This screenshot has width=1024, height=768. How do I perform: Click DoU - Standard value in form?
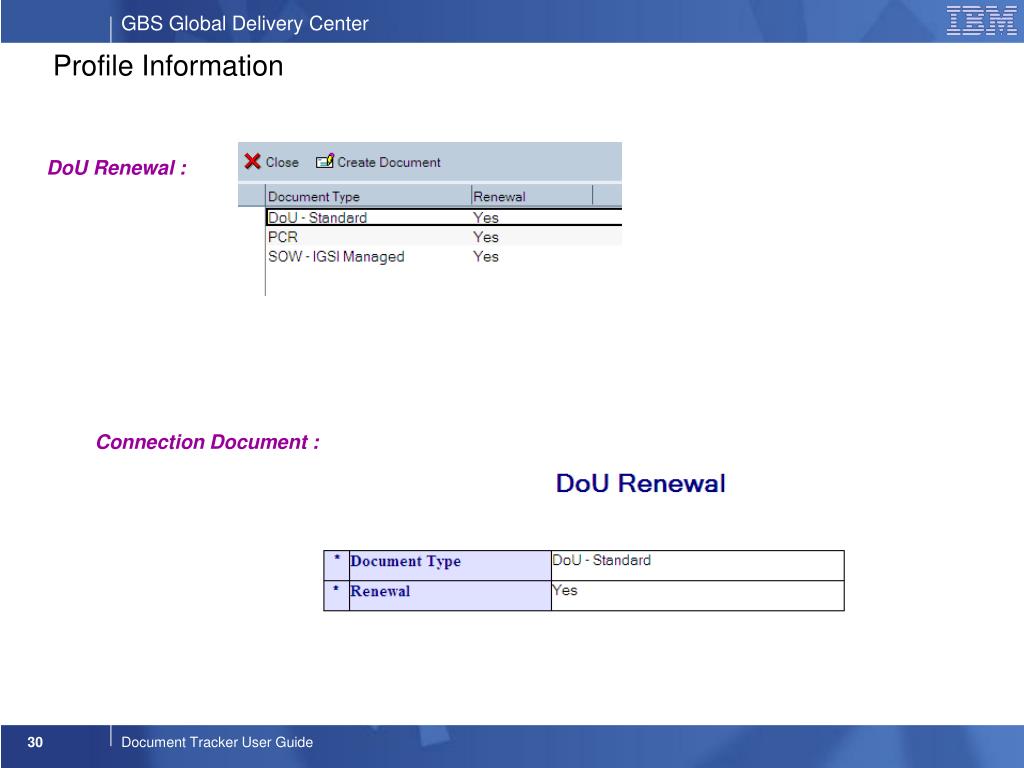pyautogui.click(x=601, y=560)
